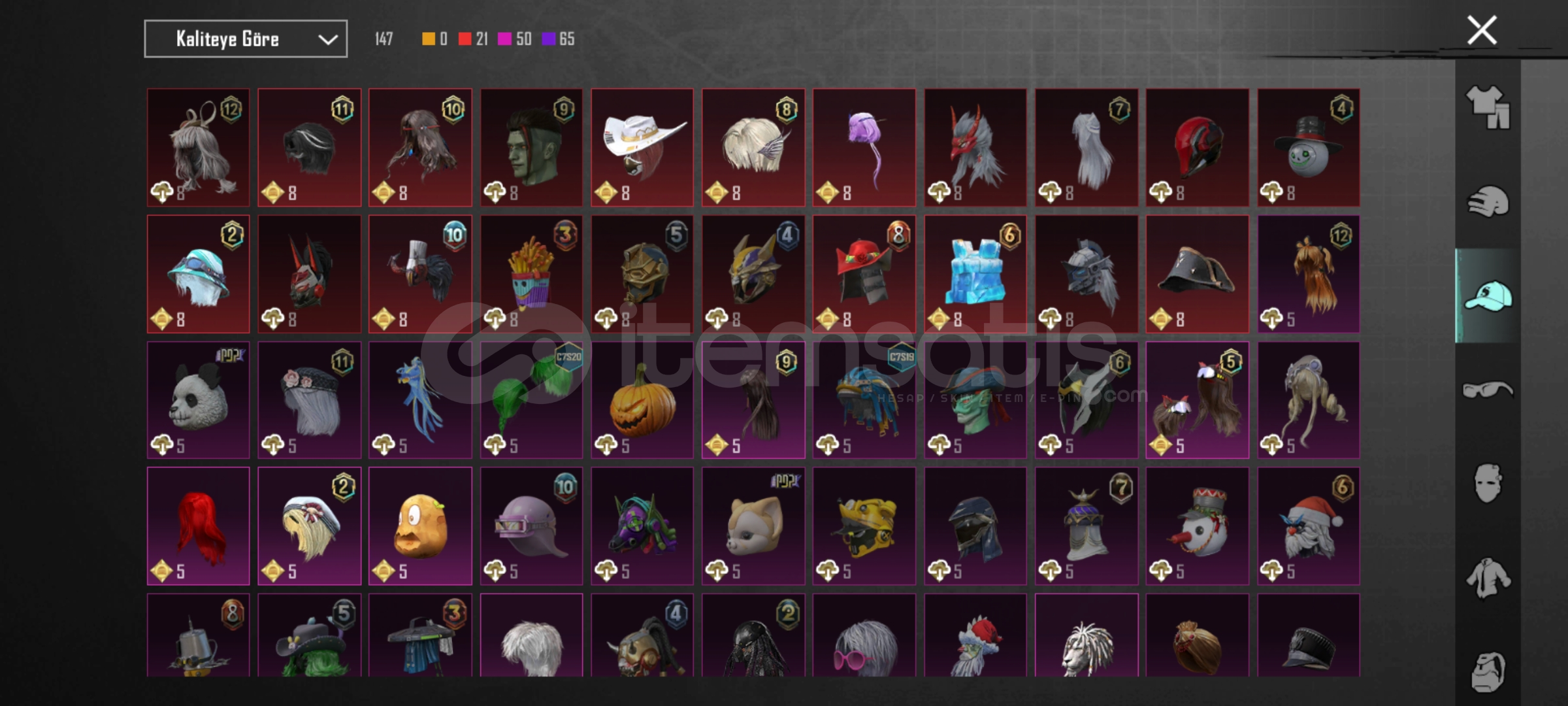Filter by the red quality swatch showing 21

pyautogui.click(x=465, y=39)
